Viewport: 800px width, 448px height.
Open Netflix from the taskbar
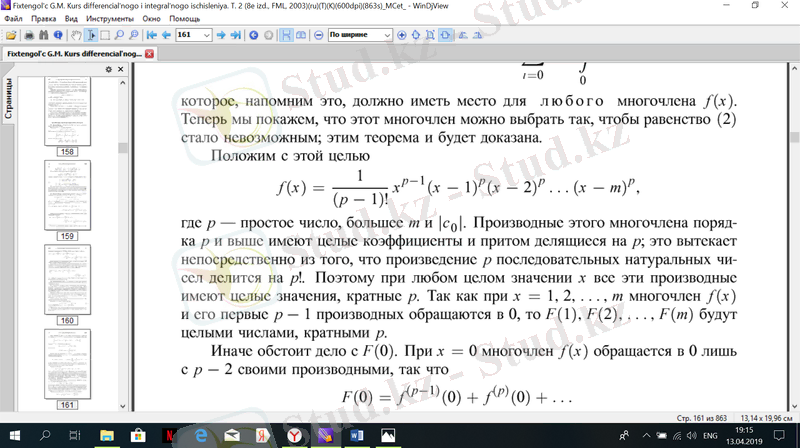coord(169,435)
